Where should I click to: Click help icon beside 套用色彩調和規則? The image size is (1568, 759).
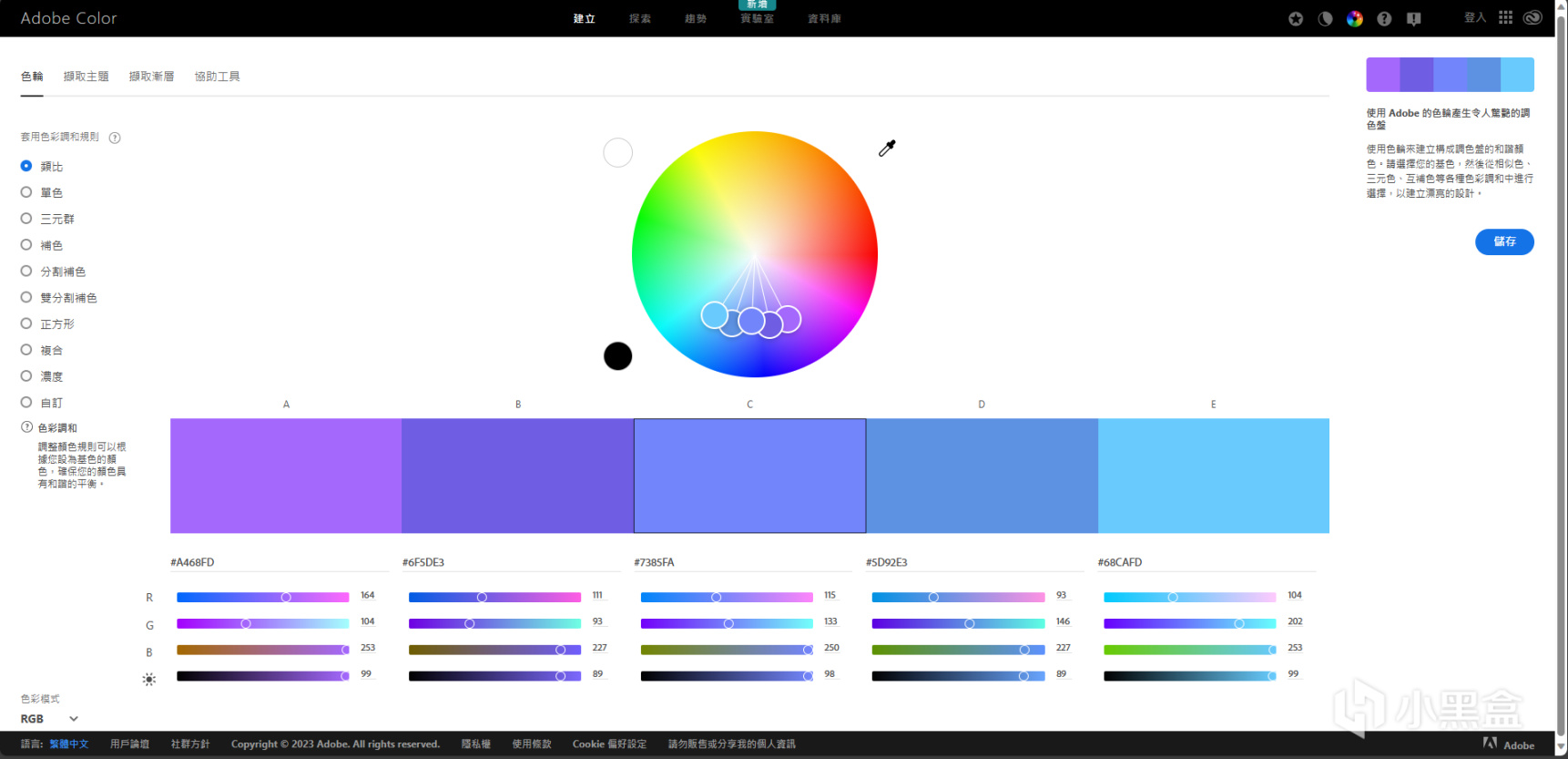point(115,138)
